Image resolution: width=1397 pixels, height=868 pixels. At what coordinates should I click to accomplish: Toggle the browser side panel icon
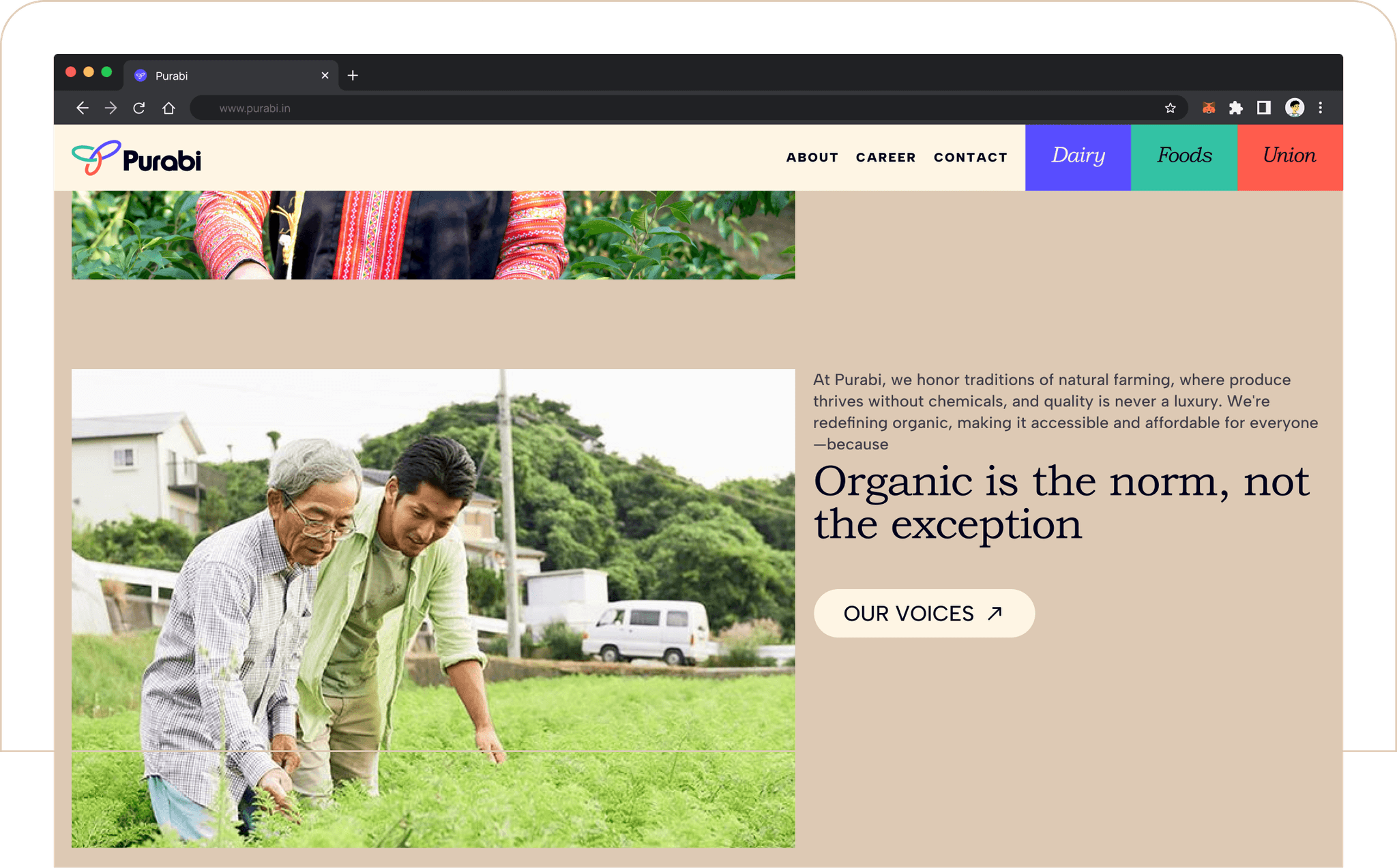1264,108
